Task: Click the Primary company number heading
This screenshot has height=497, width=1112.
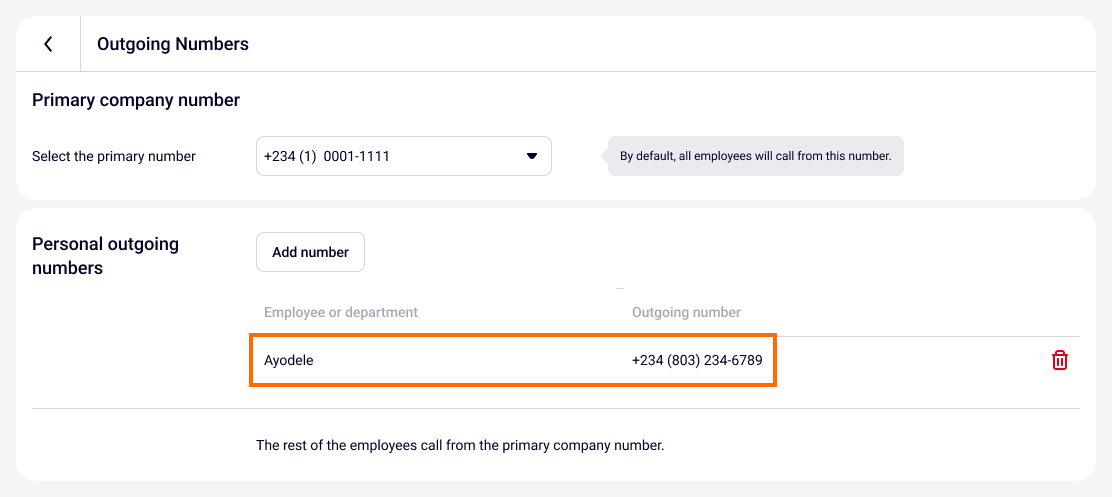Action: [x=136, y=100]
